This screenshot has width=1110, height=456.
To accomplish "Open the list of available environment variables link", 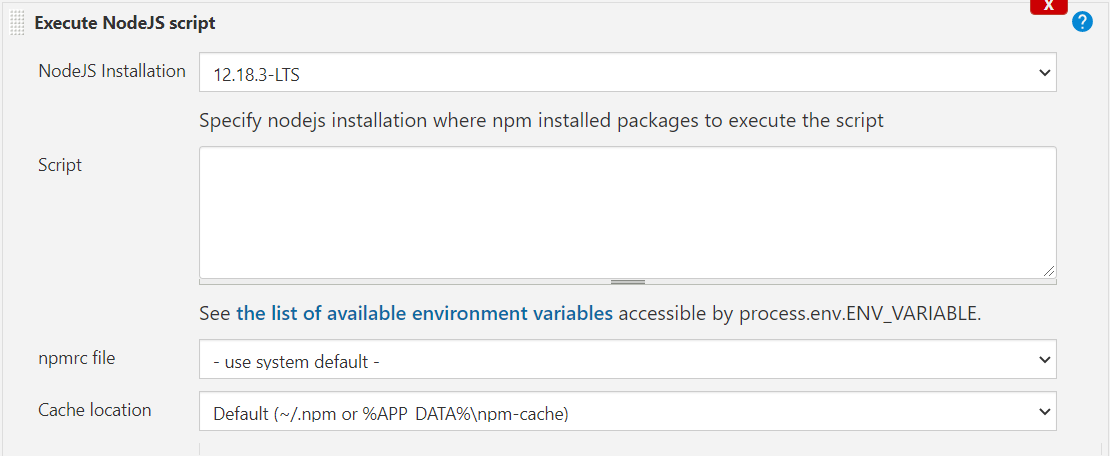I will [424, 313].
